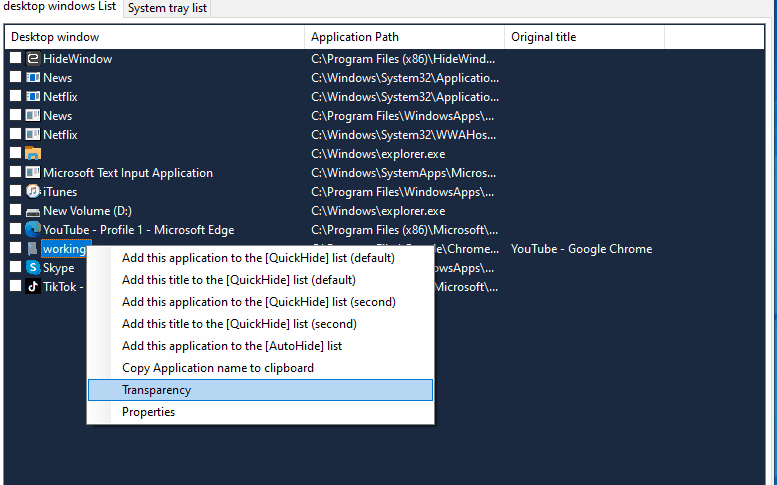Screen dimensions: 777x485
Task: Check the iTunes checkbox
Action: point(15,191)
